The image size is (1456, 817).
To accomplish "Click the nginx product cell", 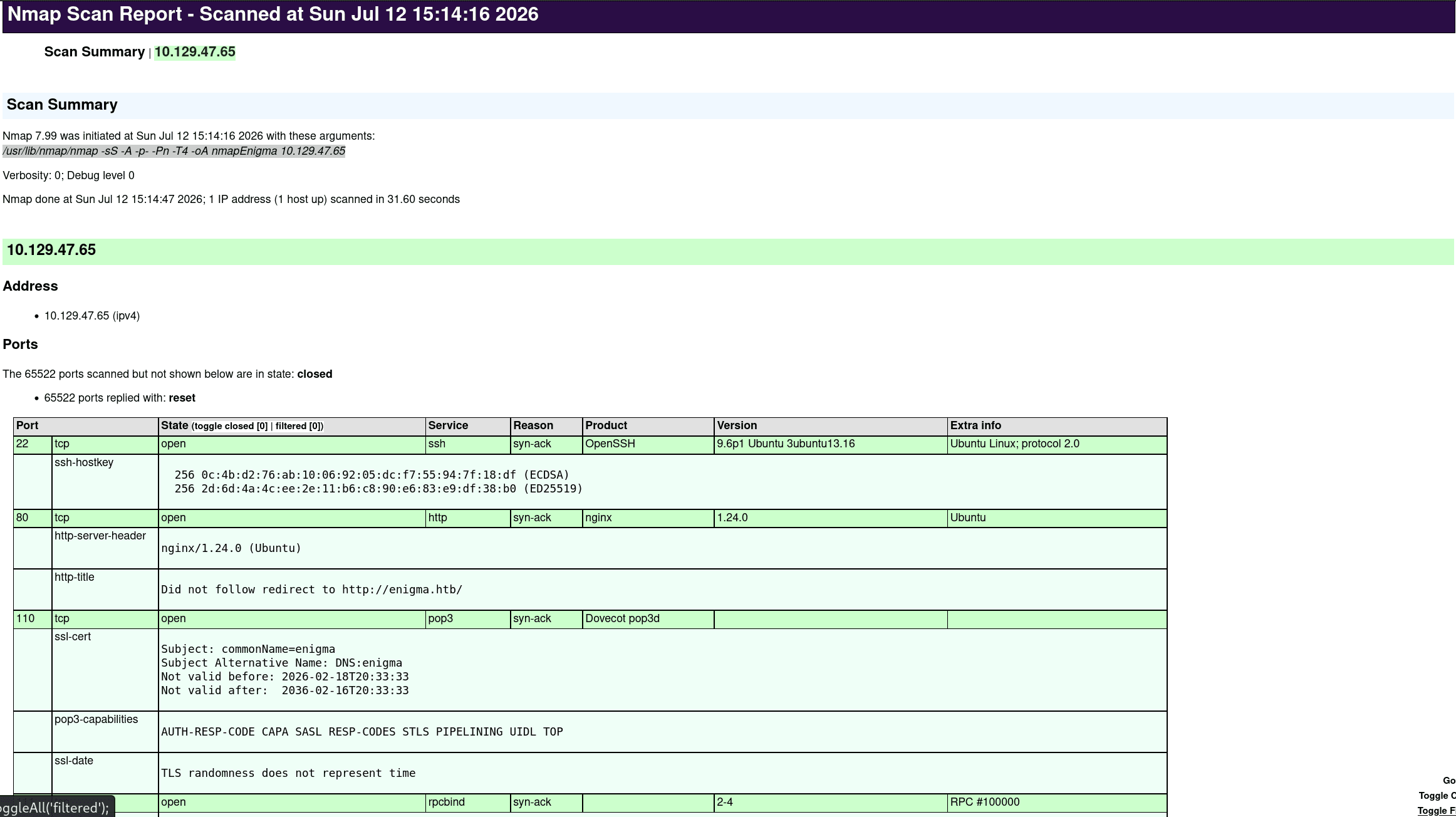I will (648, 518).
